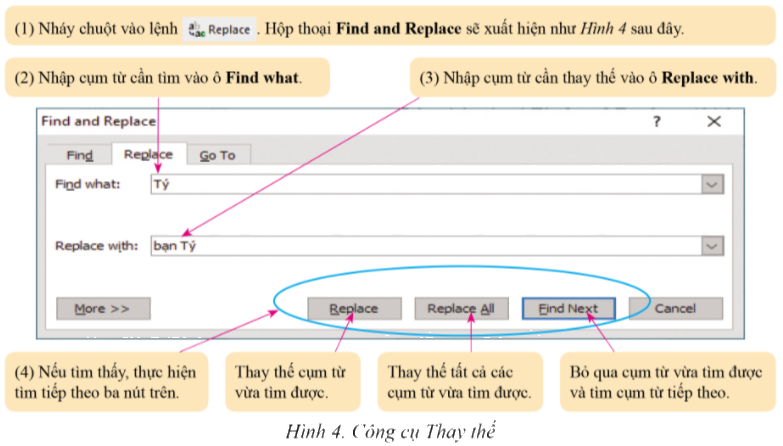The height and width of the screenshot is (446, 783).
Task: Click the Replace All button
Action: (461, 309)
